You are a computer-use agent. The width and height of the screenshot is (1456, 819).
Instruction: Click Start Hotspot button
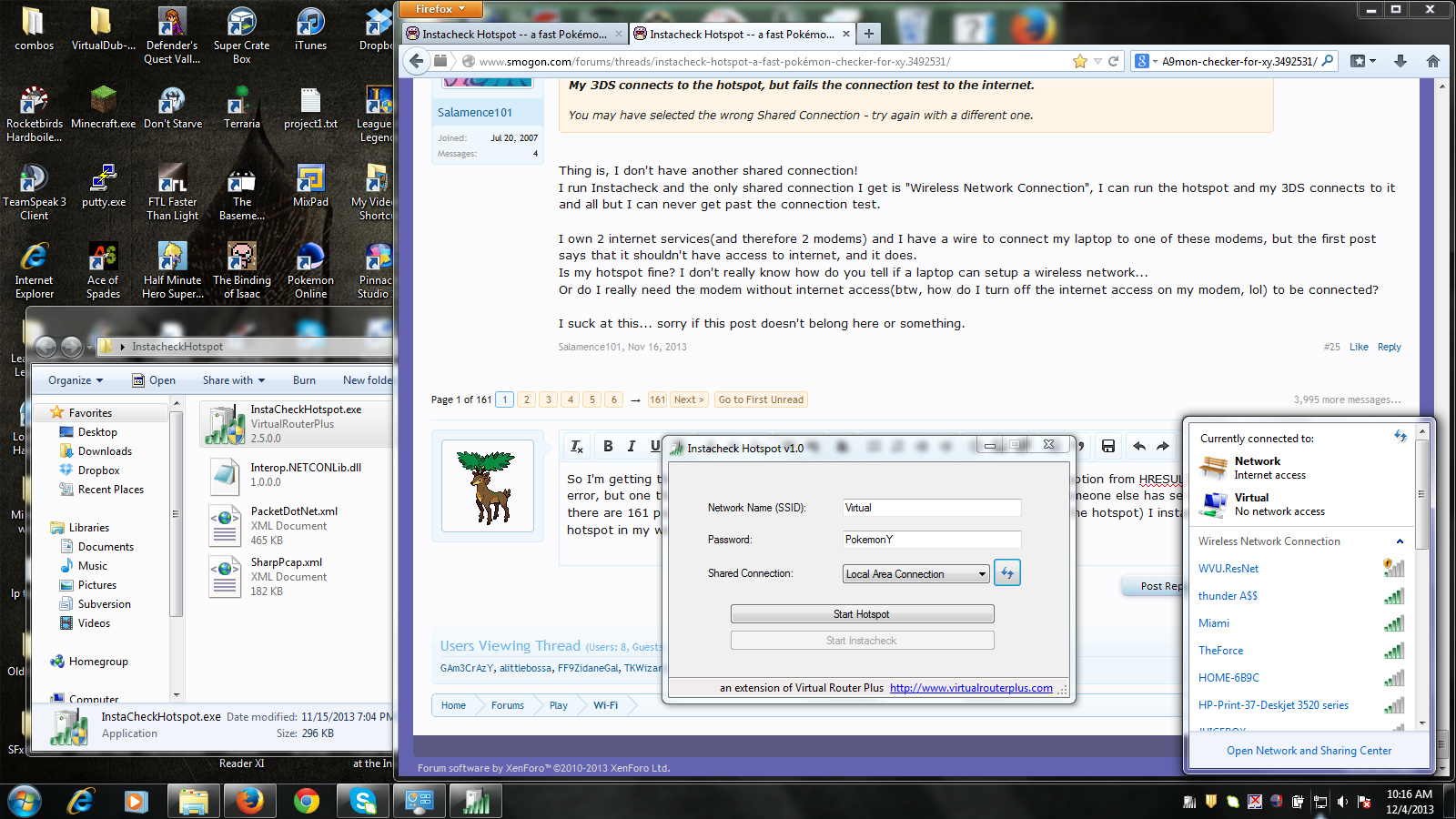[x=862, y=614]
